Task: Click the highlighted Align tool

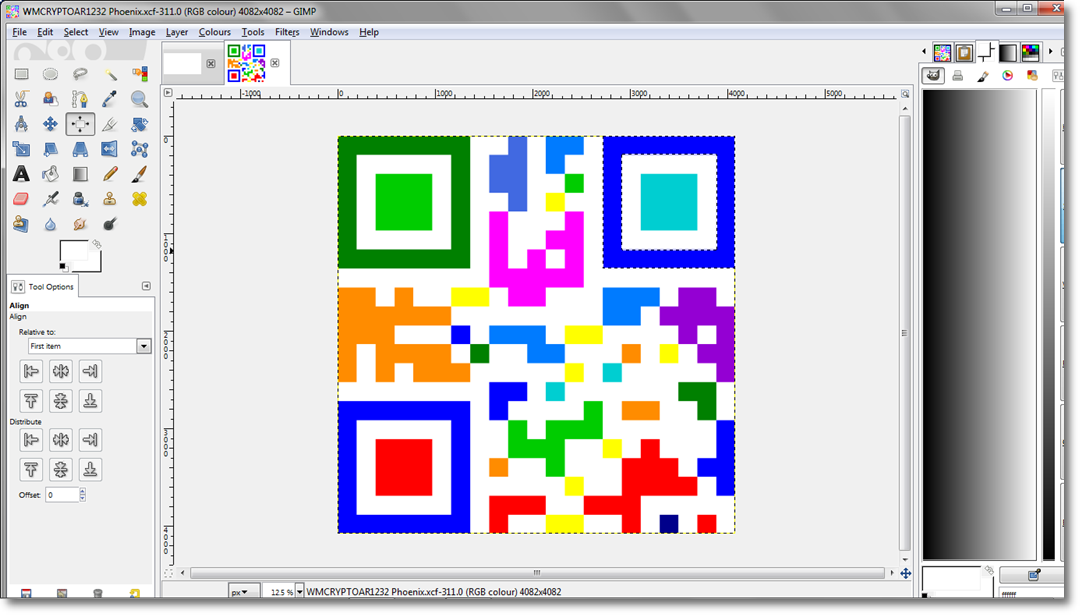Action: 80,124
